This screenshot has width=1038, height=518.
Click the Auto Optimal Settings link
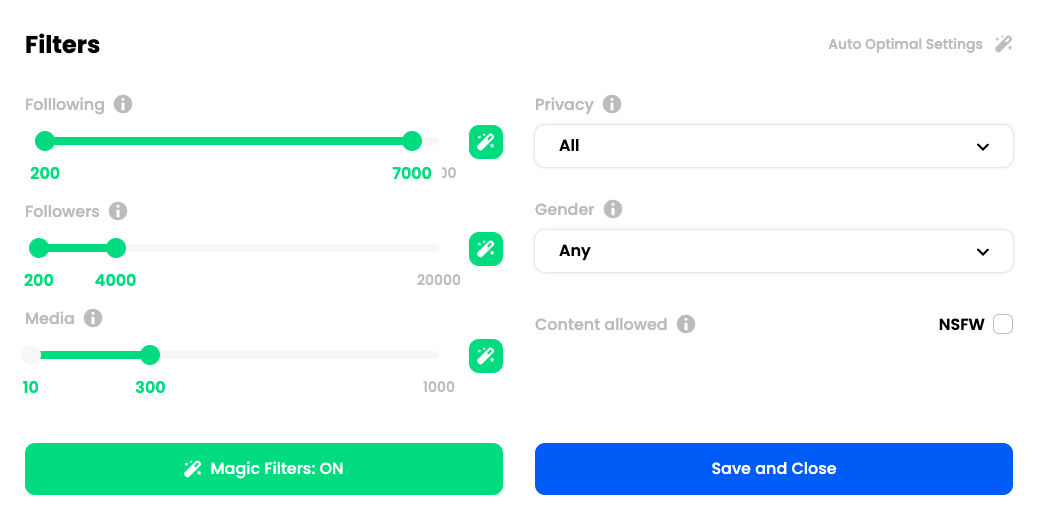pos(905,44)
